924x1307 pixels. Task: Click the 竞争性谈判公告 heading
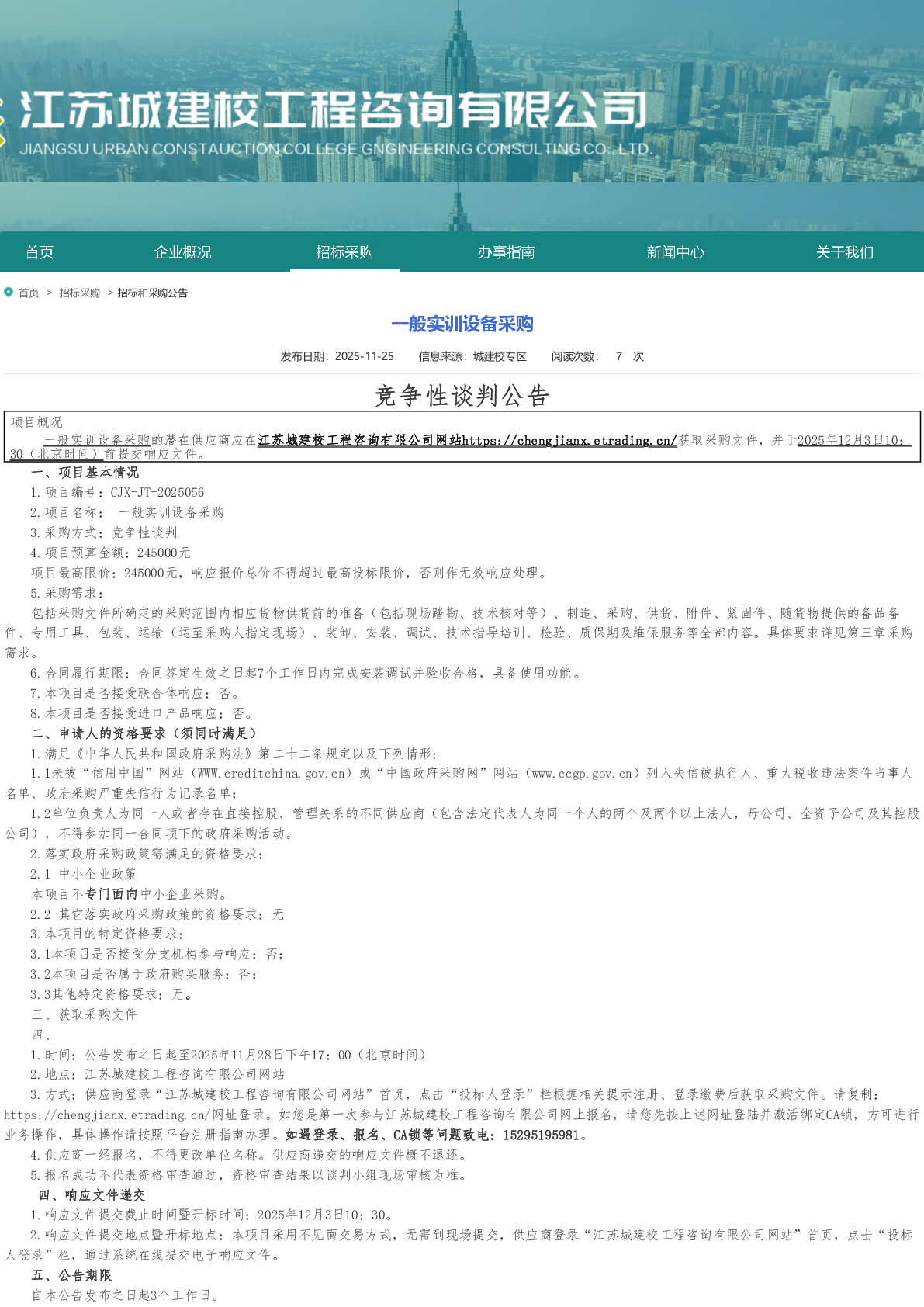(462, 396)
